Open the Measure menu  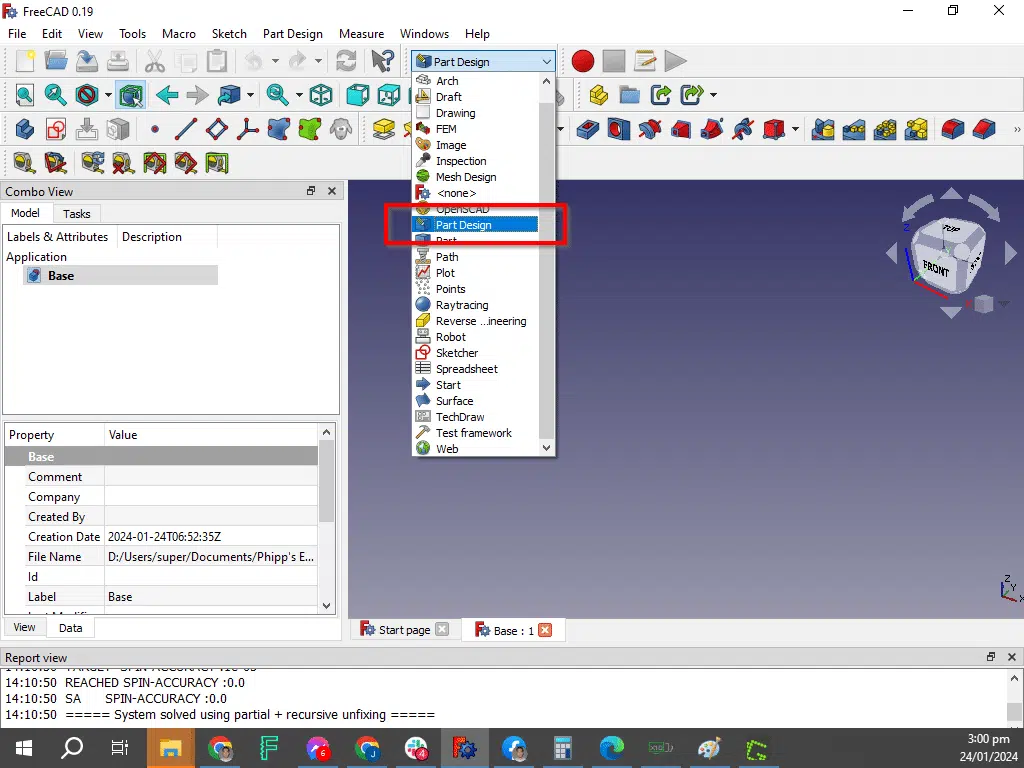coord(361,34)
